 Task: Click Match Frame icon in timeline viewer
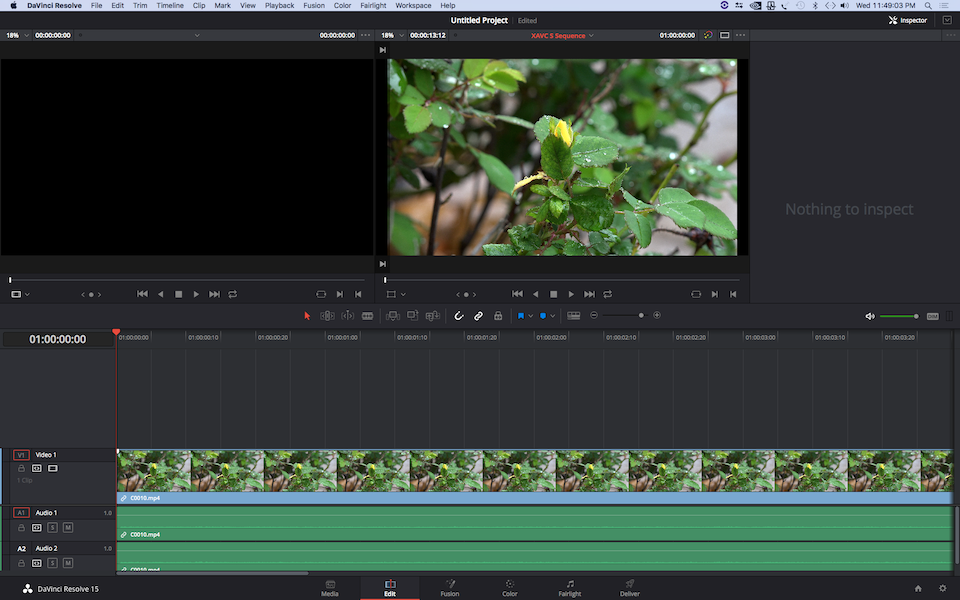tap(696, 294)
